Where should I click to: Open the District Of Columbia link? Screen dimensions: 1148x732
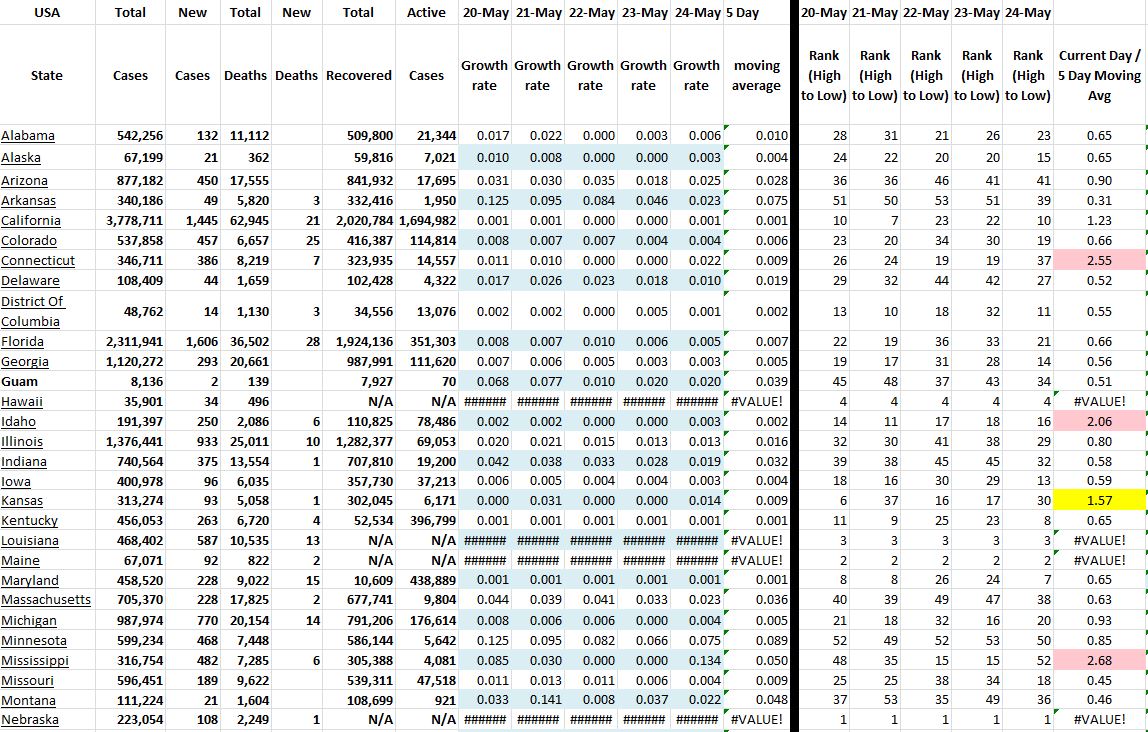(x=31, y=311)
